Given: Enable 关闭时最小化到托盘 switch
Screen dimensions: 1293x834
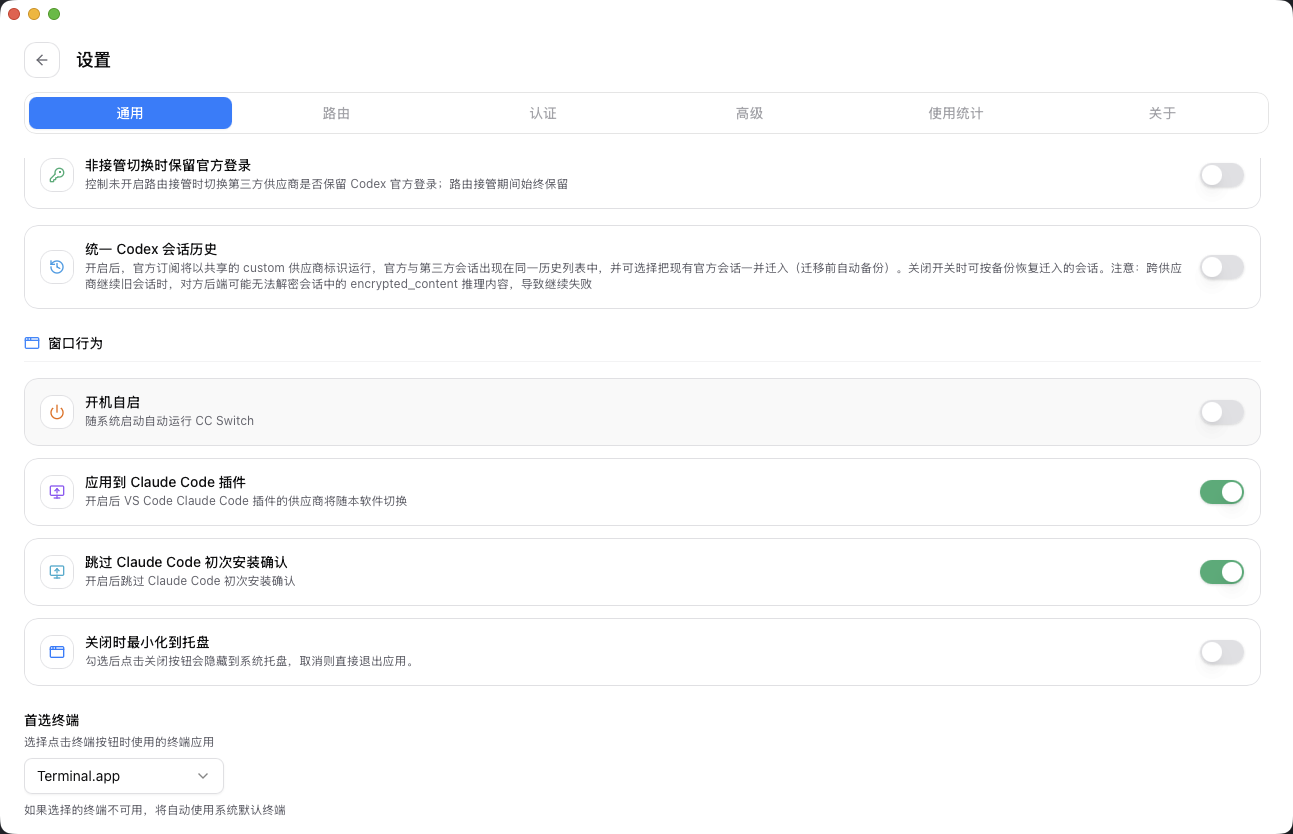Looking at the screenshot, I should click(1222, 652).
